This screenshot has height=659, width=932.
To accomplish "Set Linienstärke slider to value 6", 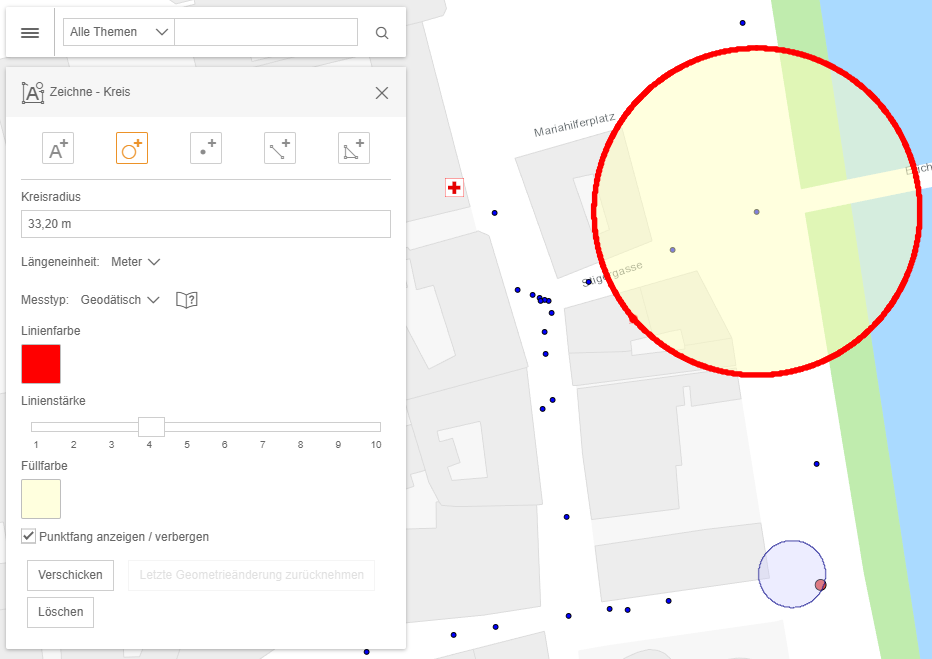I will [224, 426].
